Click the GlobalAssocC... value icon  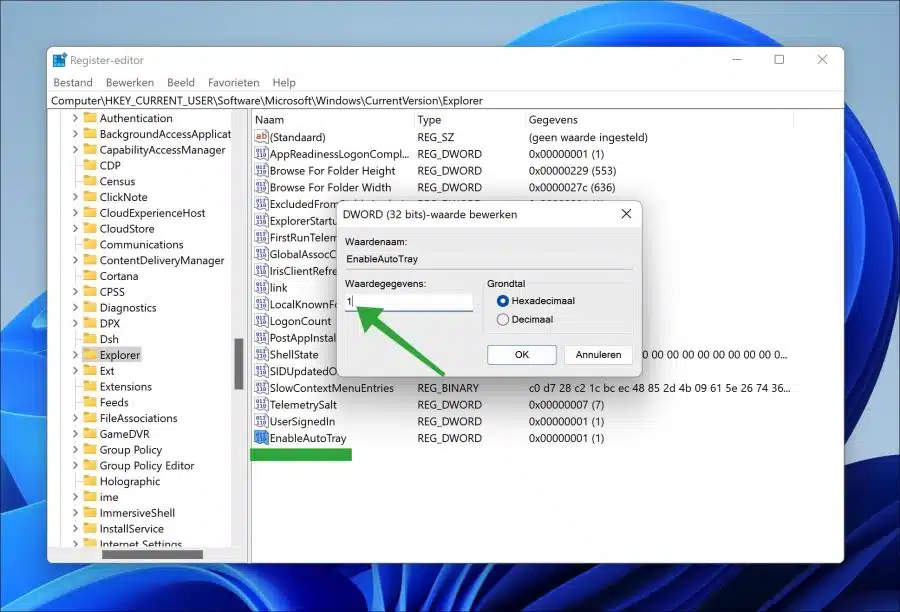pyautogui.click(x=261, y=254)
